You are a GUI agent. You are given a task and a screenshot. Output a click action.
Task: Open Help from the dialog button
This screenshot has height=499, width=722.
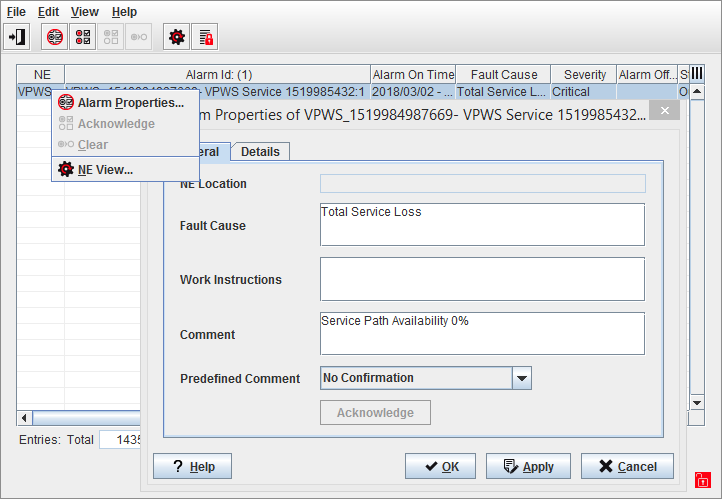click(192, 466)
